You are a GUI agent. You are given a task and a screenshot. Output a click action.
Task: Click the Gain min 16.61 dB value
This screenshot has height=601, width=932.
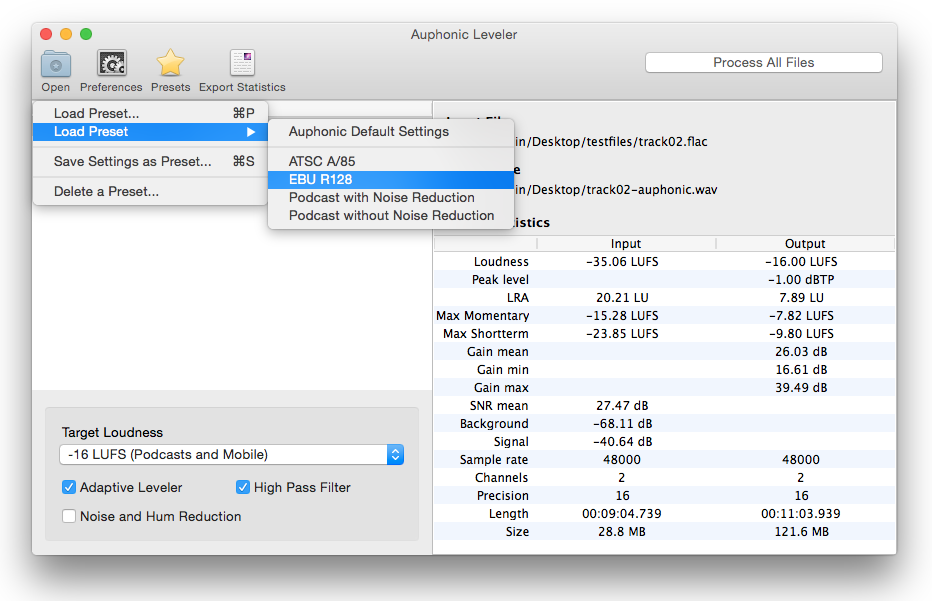(801, 370)
